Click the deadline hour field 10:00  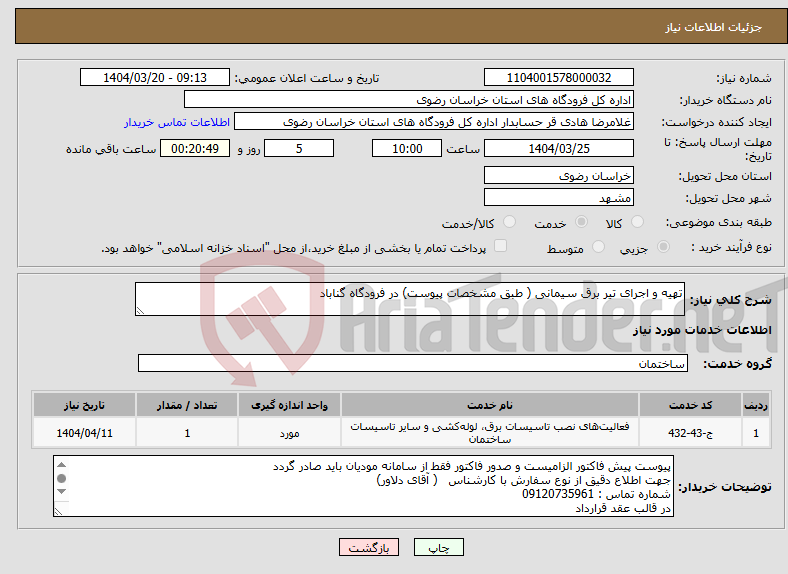point(407,148)
